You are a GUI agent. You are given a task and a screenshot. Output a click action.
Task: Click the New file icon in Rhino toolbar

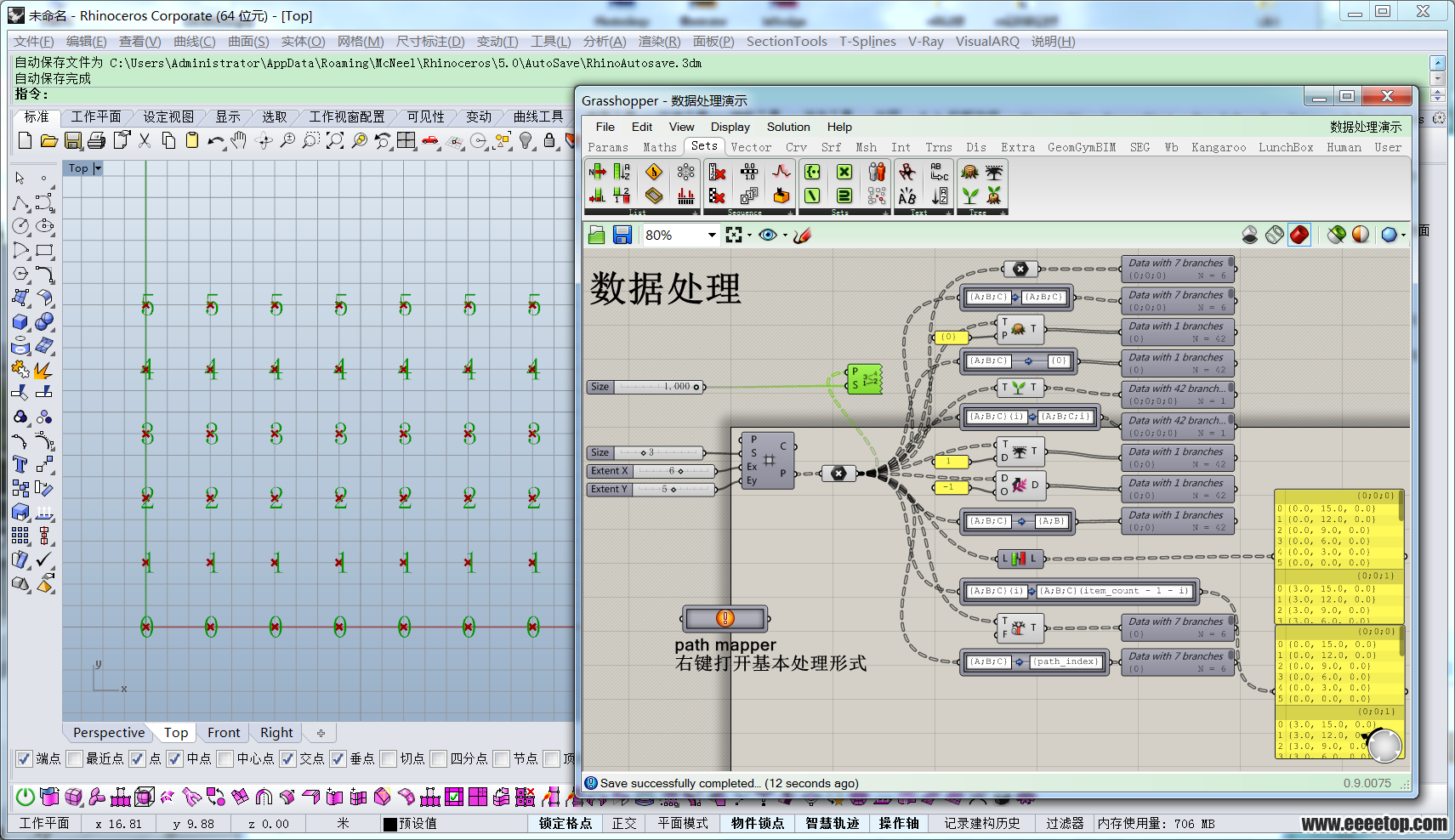[25, 140]
